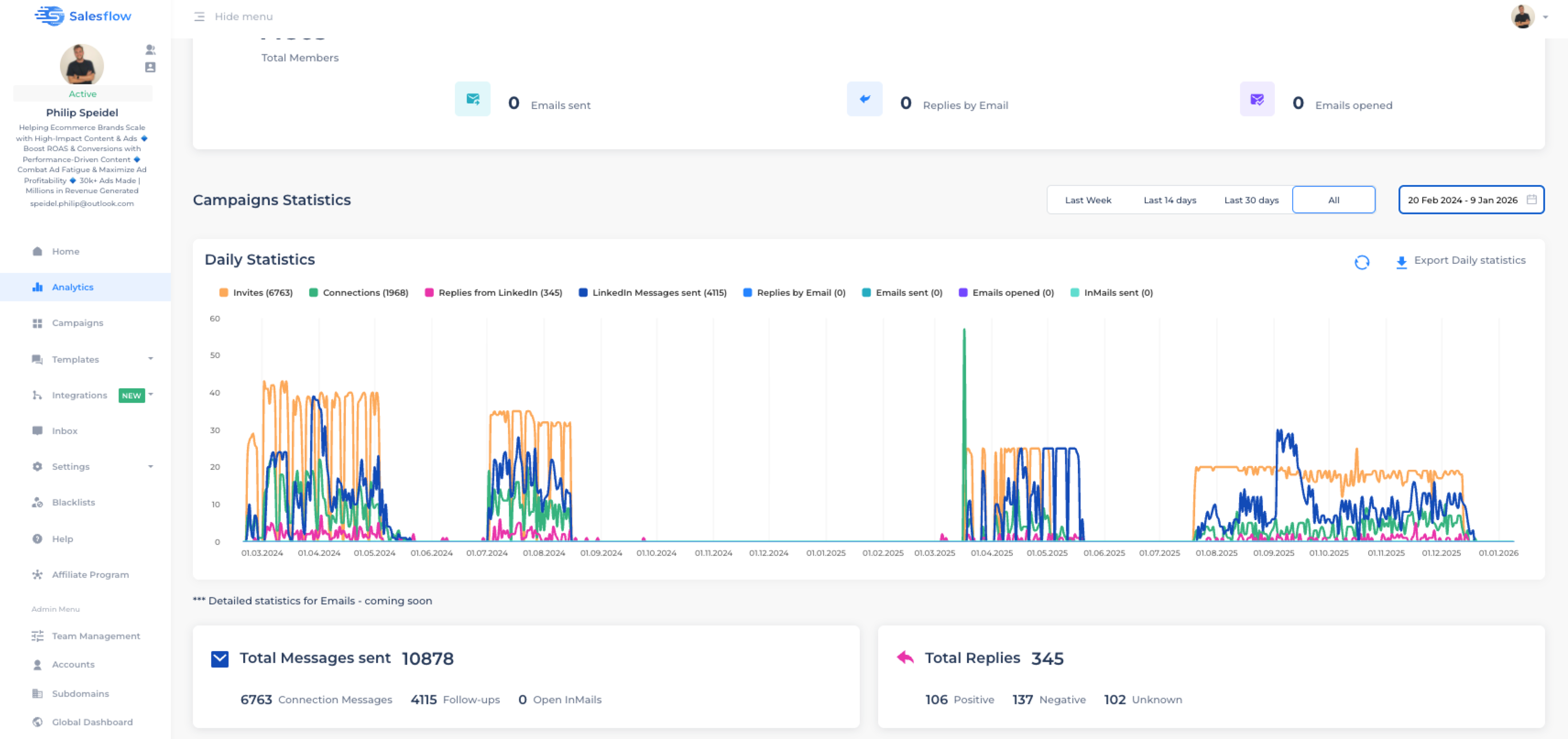This screenshot has height=739, width=1568.
Task: Click the contacts icon beside profile photo
Action: [150, 67]
